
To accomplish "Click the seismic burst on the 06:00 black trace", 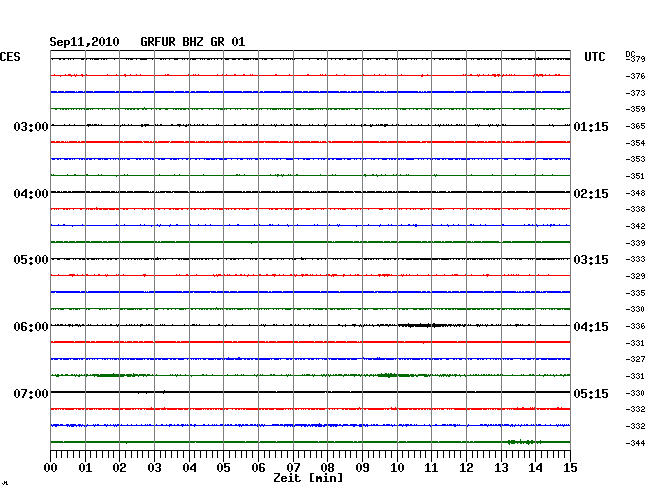I will coord(422,325).
